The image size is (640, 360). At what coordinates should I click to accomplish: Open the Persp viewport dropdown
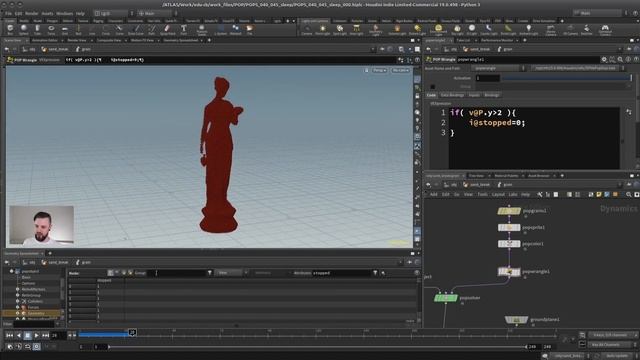pyautogui.click(x=379, y=71)
